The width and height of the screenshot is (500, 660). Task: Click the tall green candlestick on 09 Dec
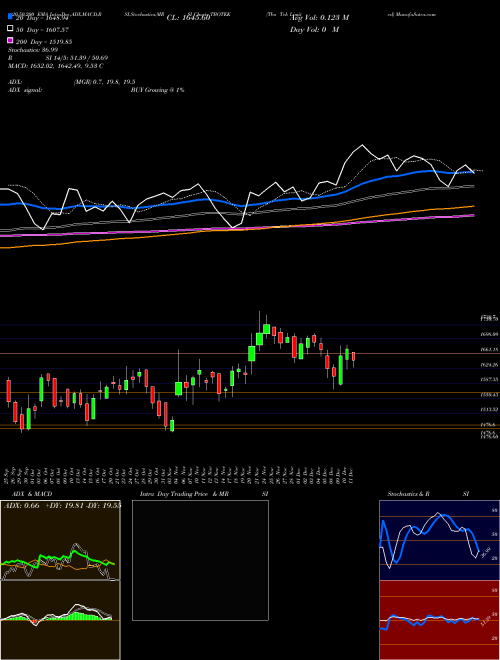tap(340, 370)
